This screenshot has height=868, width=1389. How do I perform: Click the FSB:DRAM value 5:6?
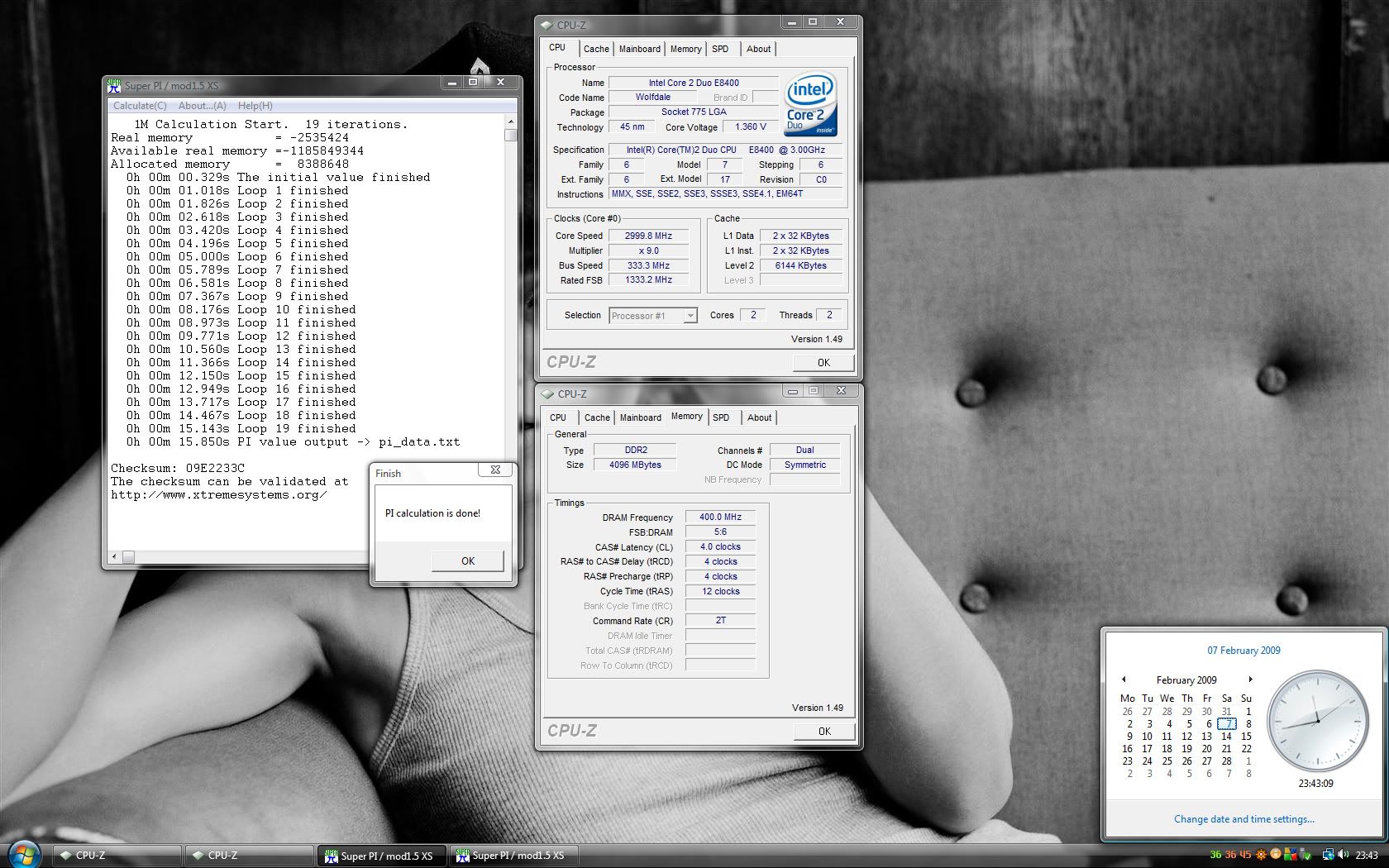point(720,532)
